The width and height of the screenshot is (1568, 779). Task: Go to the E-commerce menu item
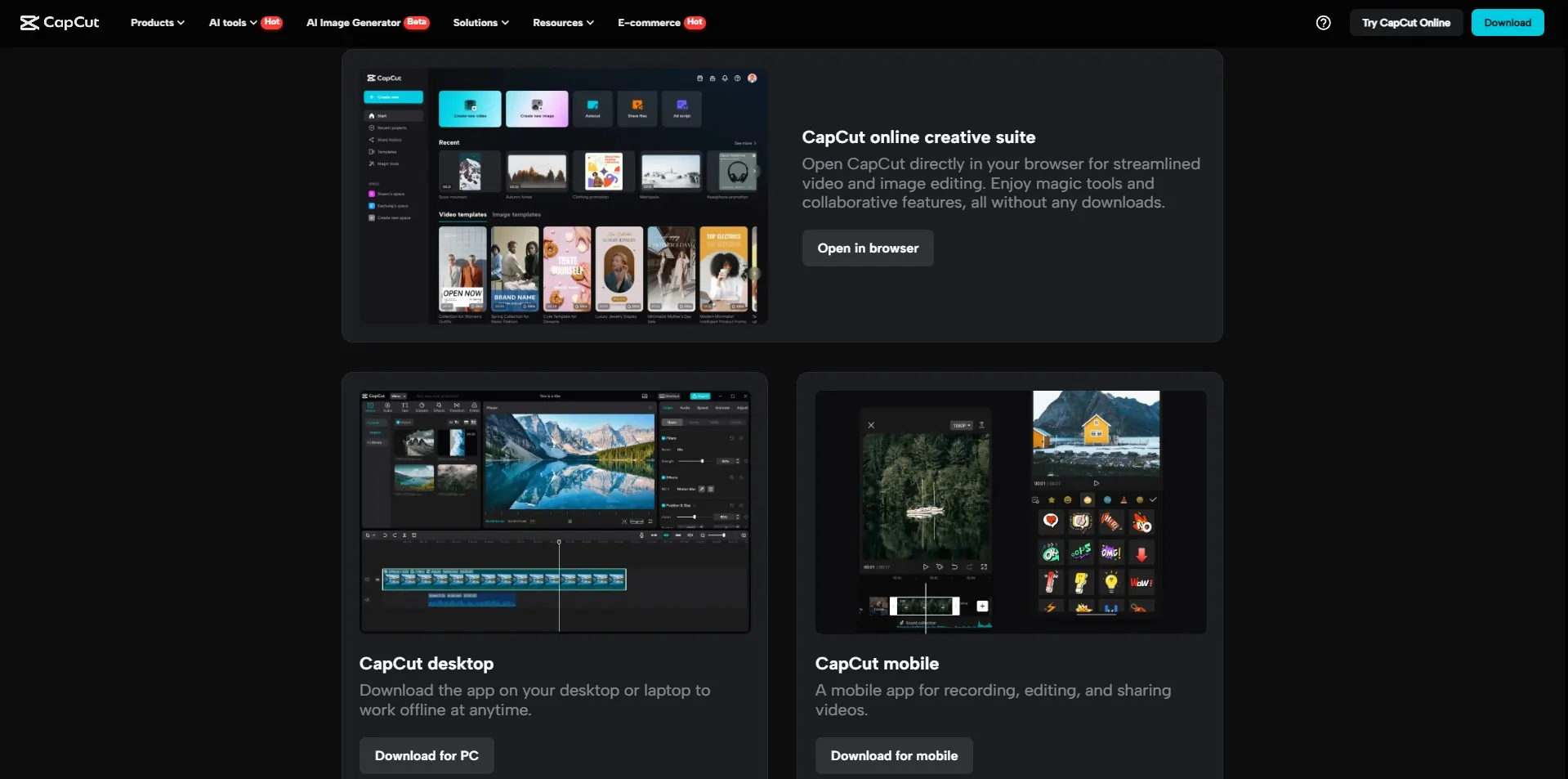[x=661, y=23]
